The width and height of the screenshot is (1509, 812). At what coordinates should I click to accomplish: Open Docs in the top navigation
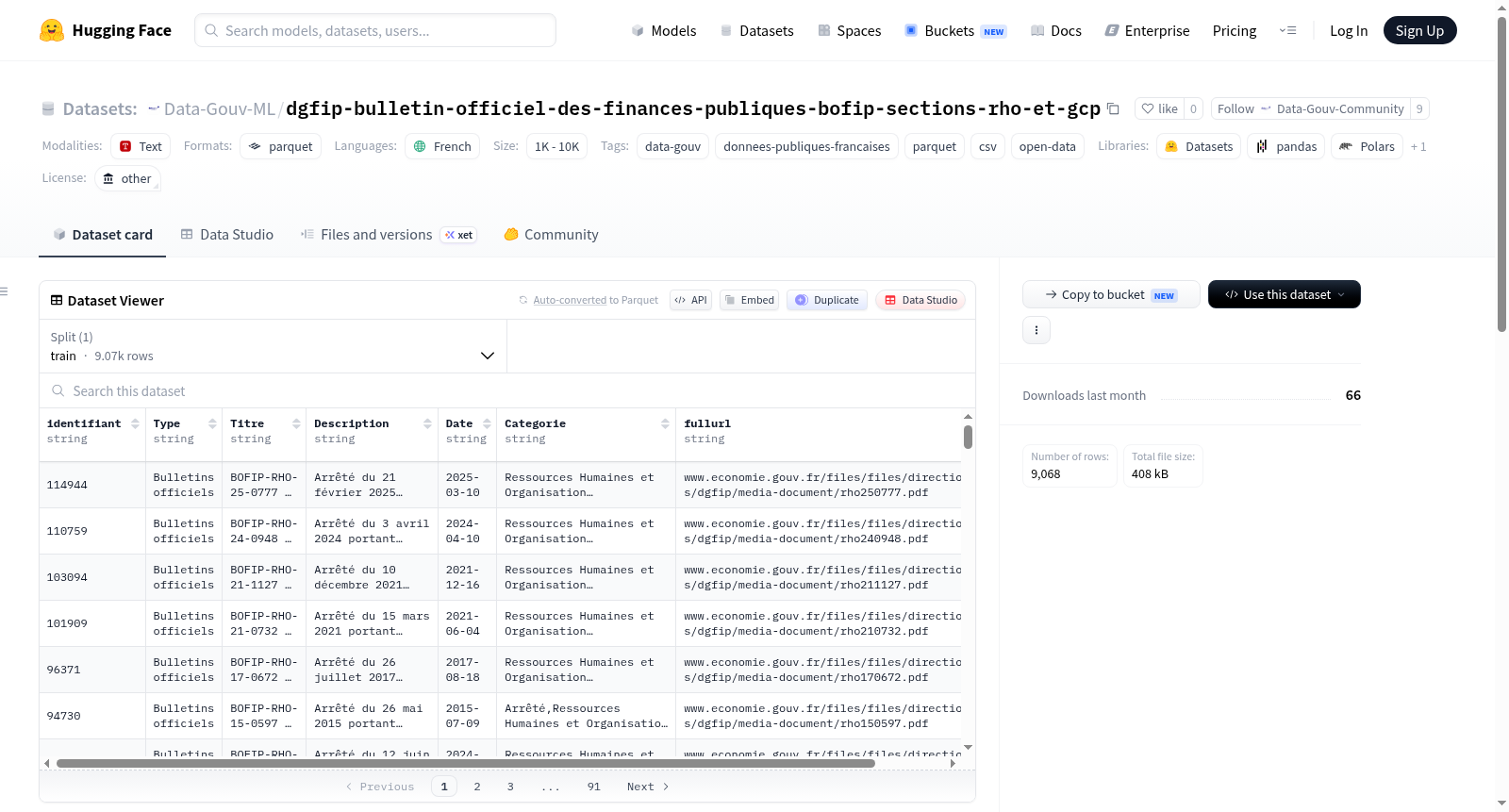[1056, 30]
